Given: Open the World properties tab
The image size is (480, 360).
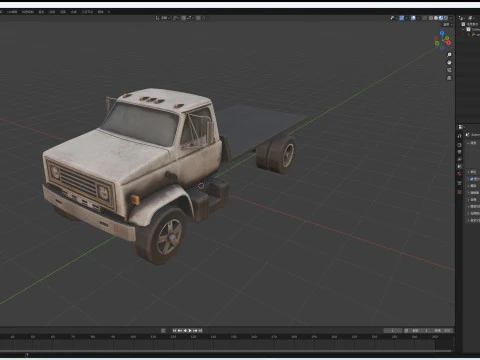Looking at the screenshot, I should pyautogui.click(x=459, y=173).
